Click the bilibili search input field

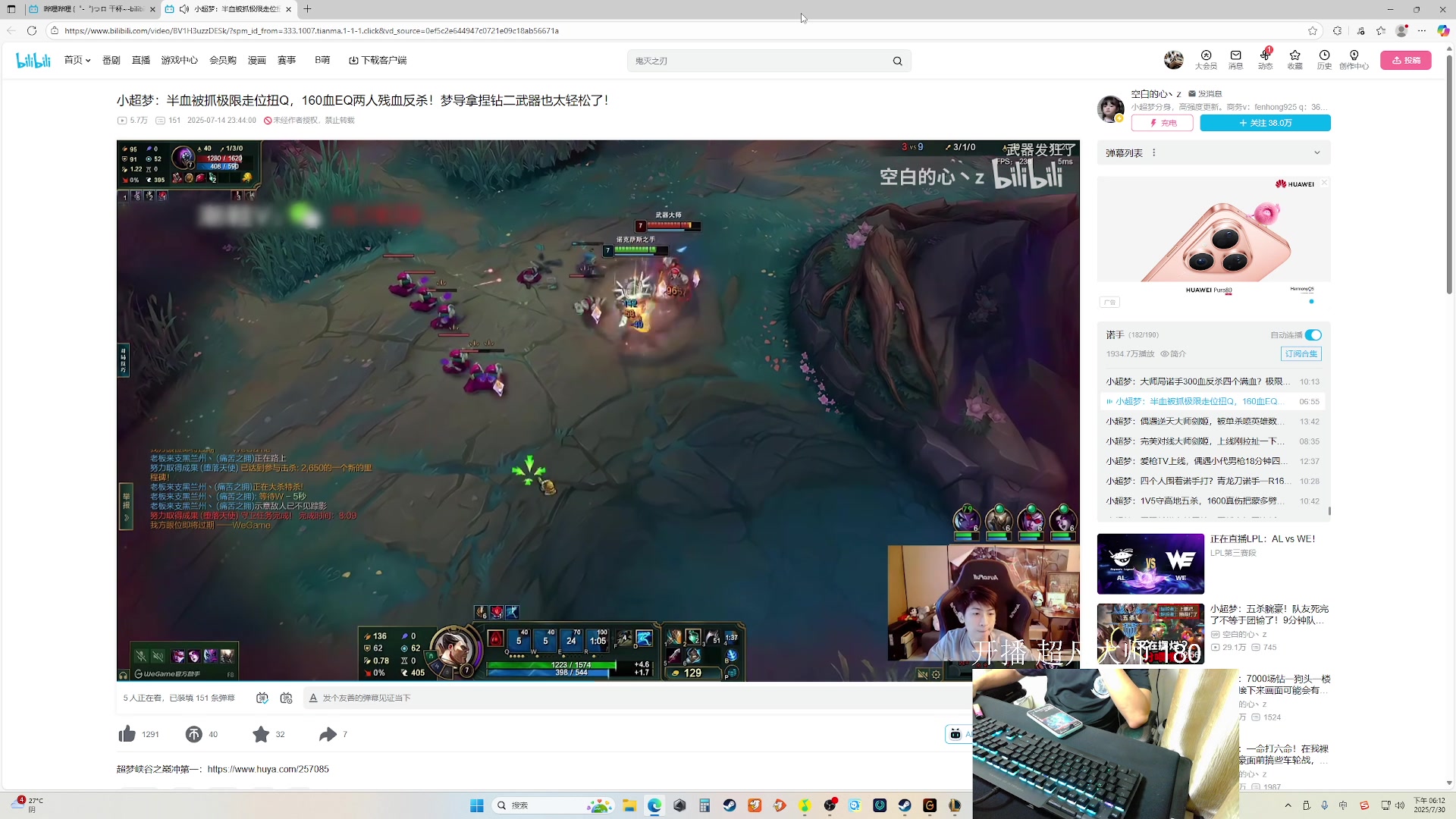[758, 61]
